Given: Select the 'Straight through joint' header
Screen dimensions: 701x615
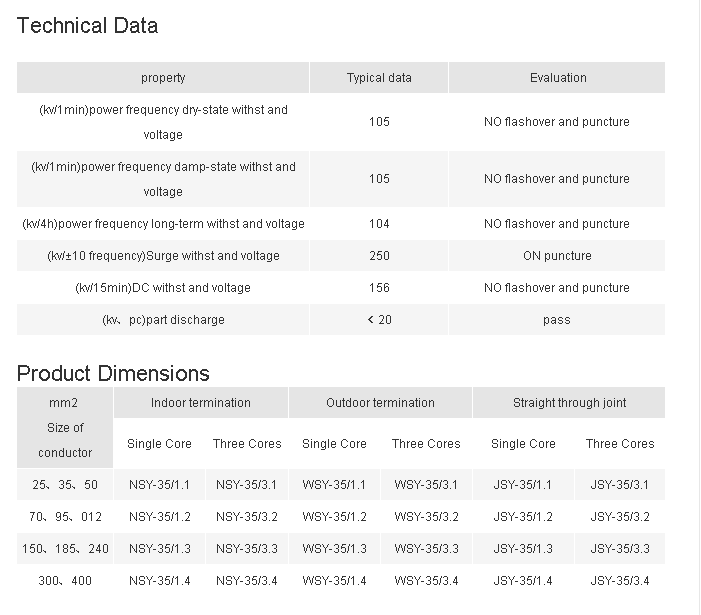Looking at the screenshot, I should point(569,403).
